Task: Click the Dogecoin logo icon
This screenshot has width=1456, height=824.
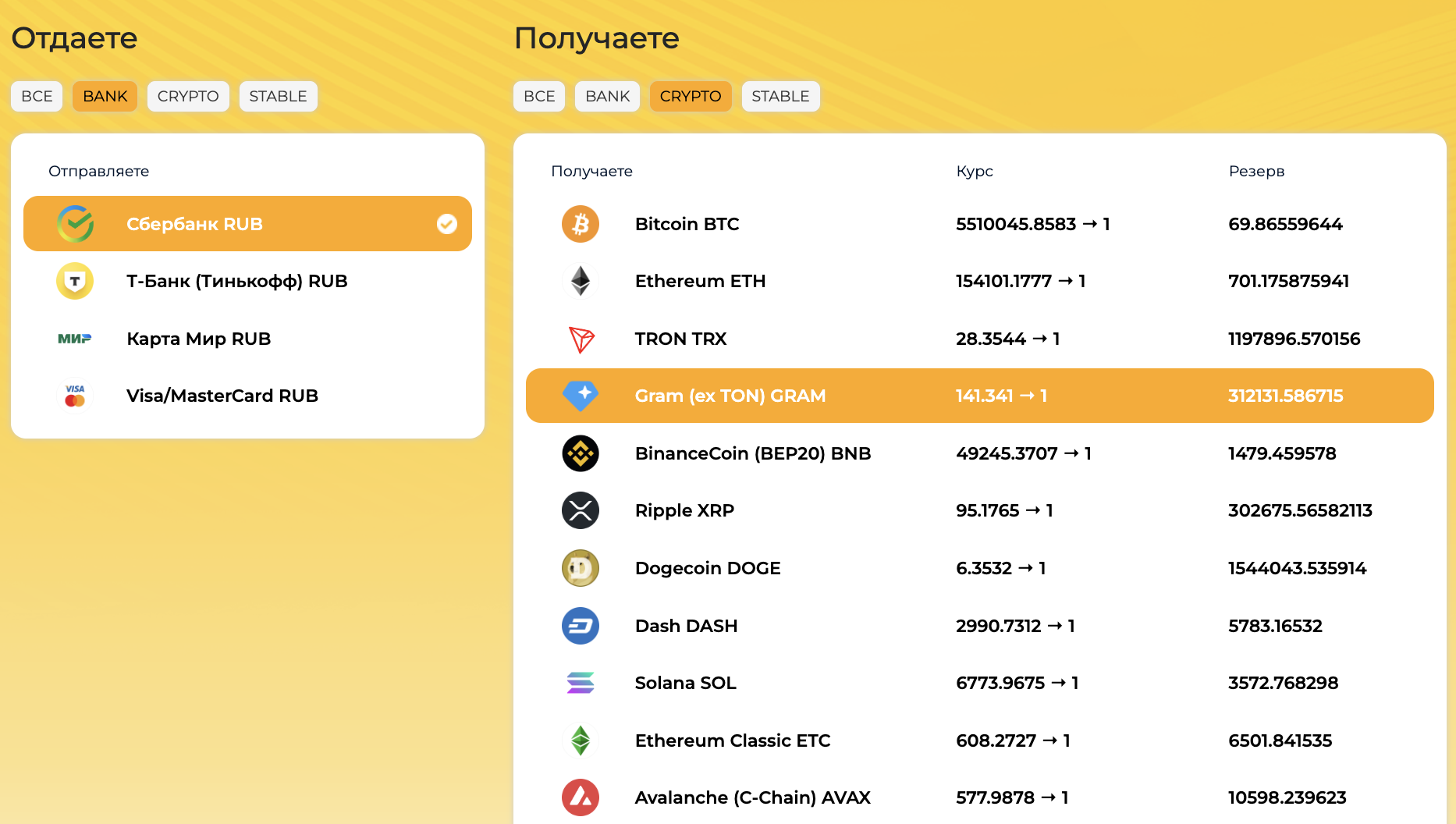Action: point(581,568)
